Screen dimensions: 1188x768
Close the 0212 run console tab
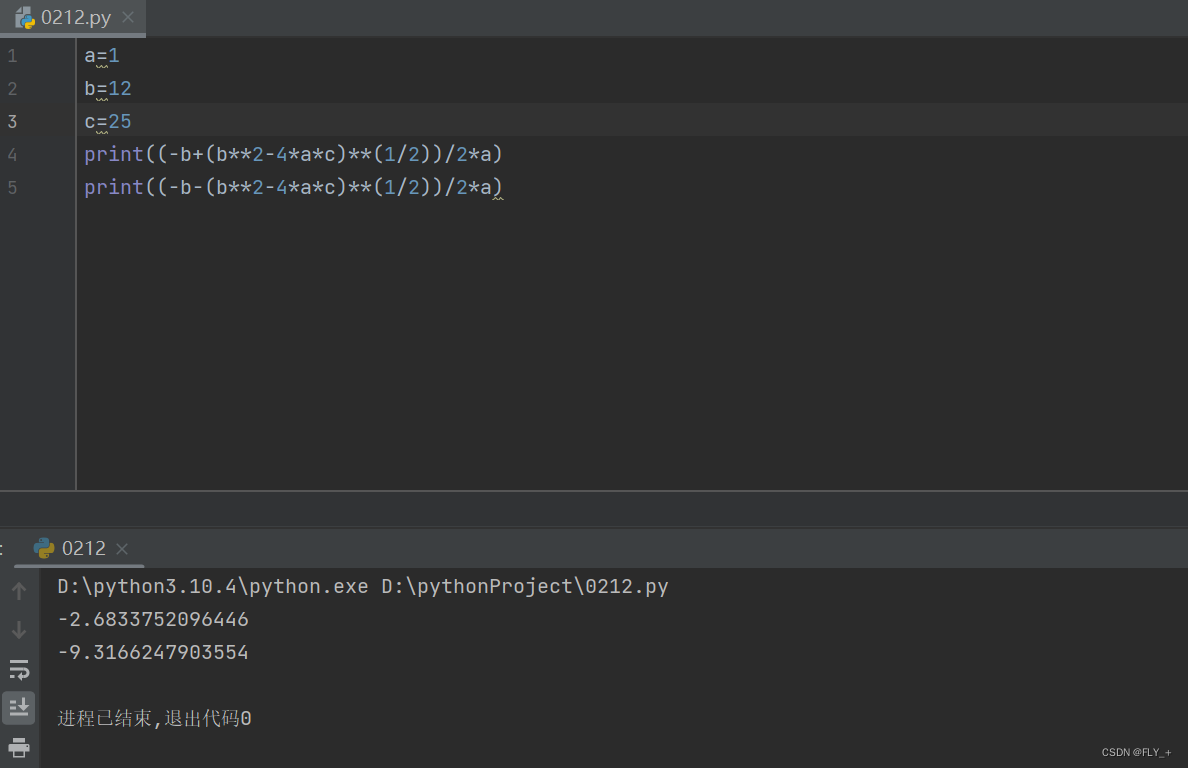121,548
